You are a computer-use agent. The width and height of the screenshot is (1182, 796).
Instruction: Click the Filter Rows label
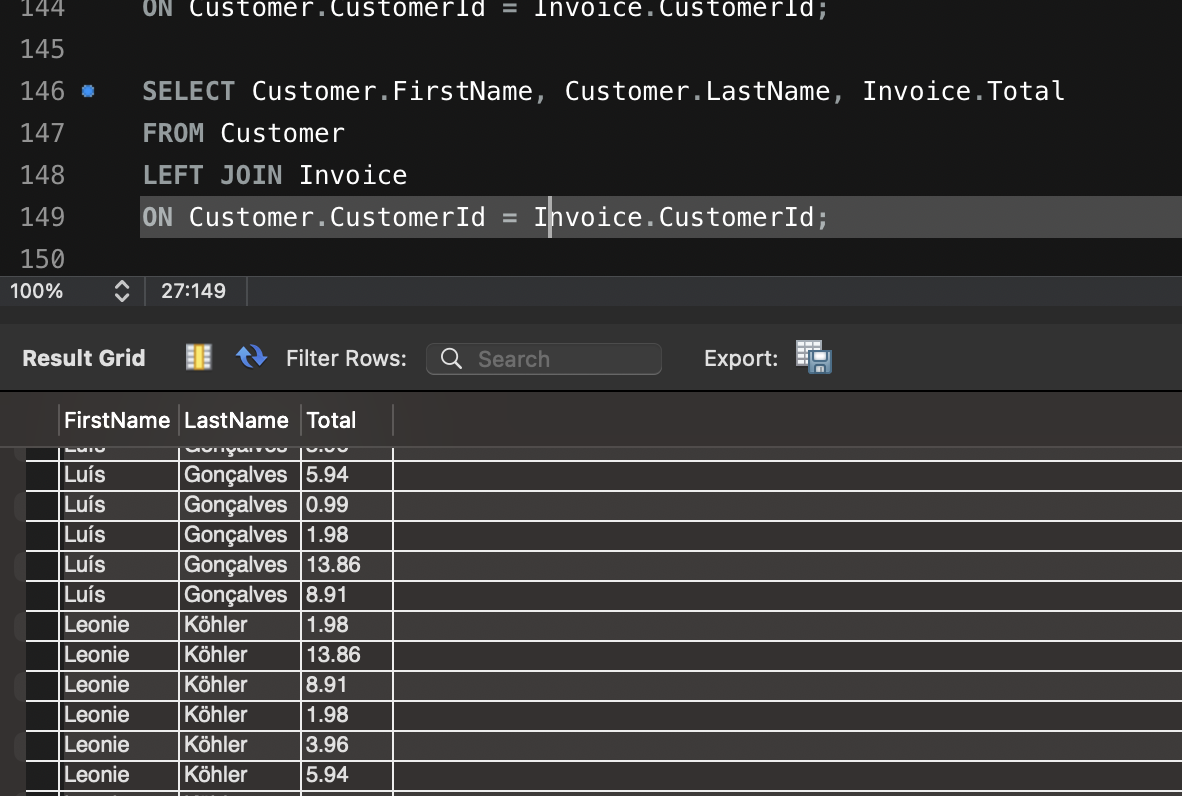pyautogui.click(x=346, y=358)
